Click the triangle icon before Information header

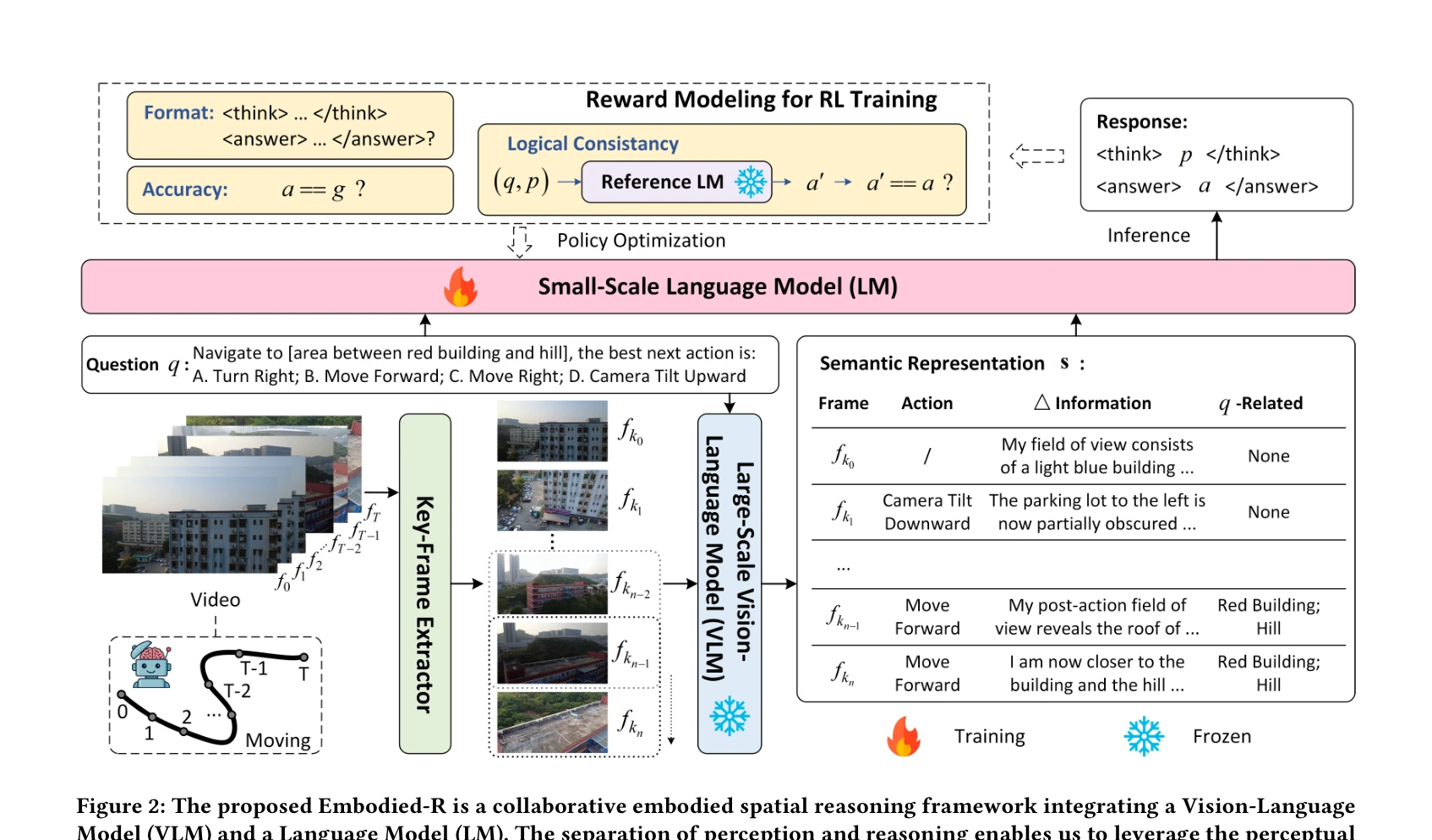pos(1041,402)
